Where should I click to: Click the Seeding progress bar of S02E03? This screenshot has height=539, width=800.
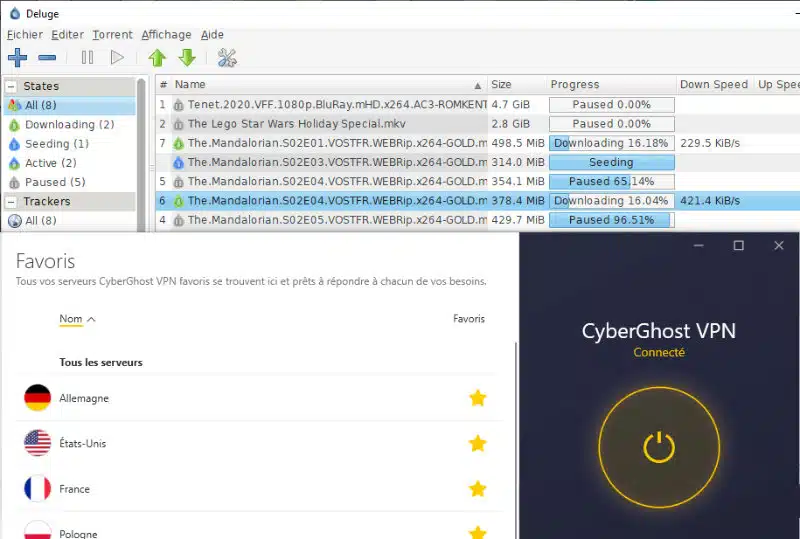pos(612,162)
